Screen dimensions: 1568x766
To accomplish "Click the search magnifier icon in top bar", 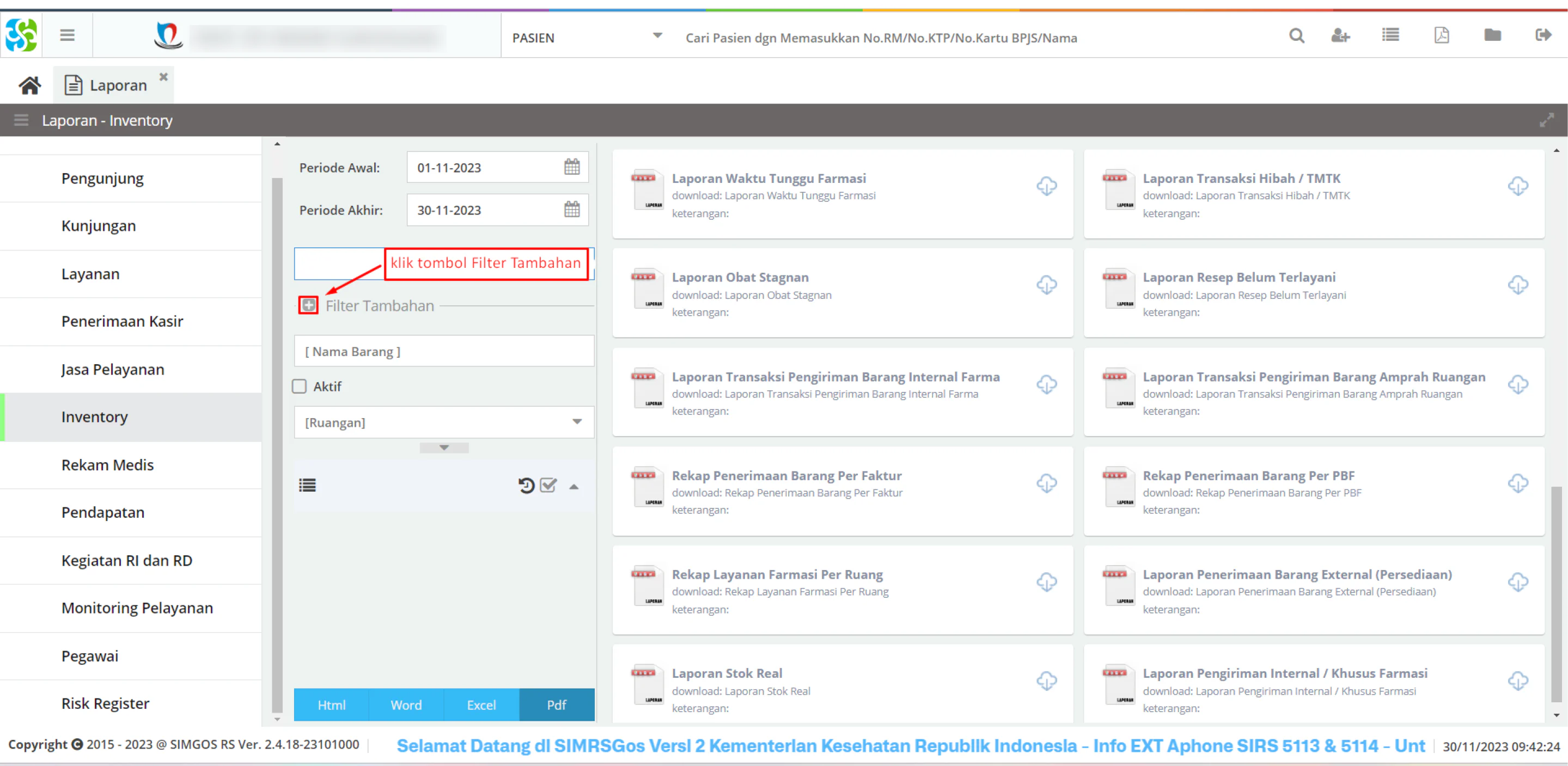I will pos(1297,36).
